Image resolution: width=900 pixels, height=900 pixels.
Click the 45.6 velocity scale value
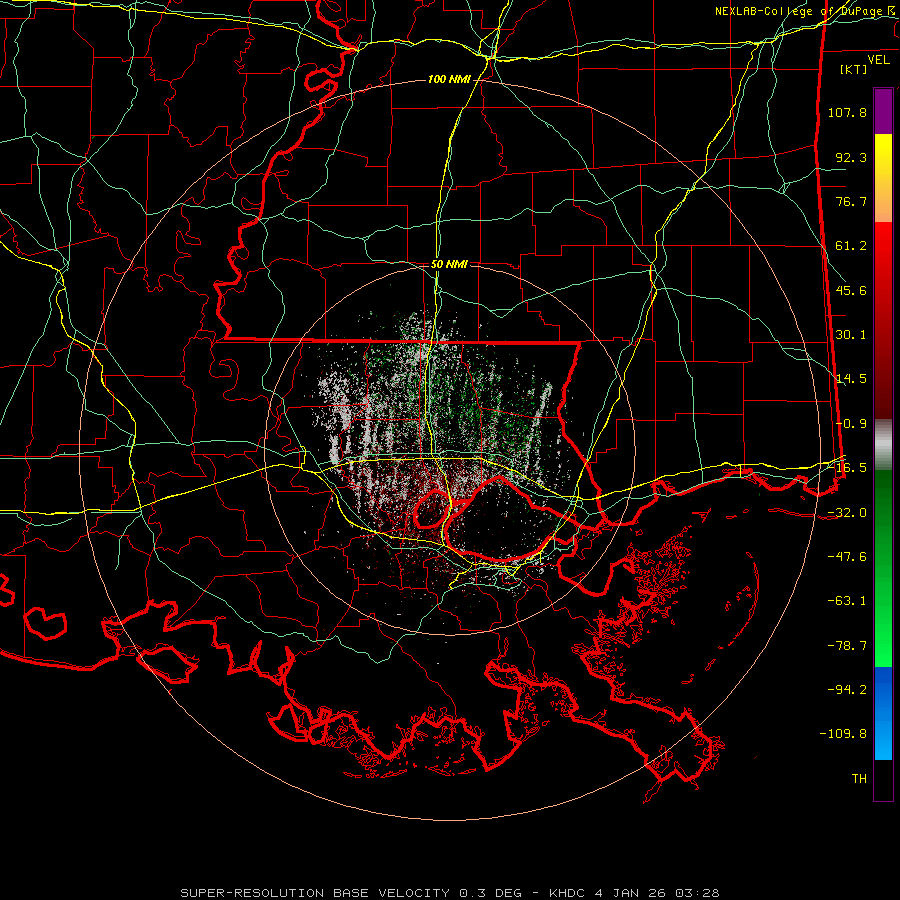(851, 290)
